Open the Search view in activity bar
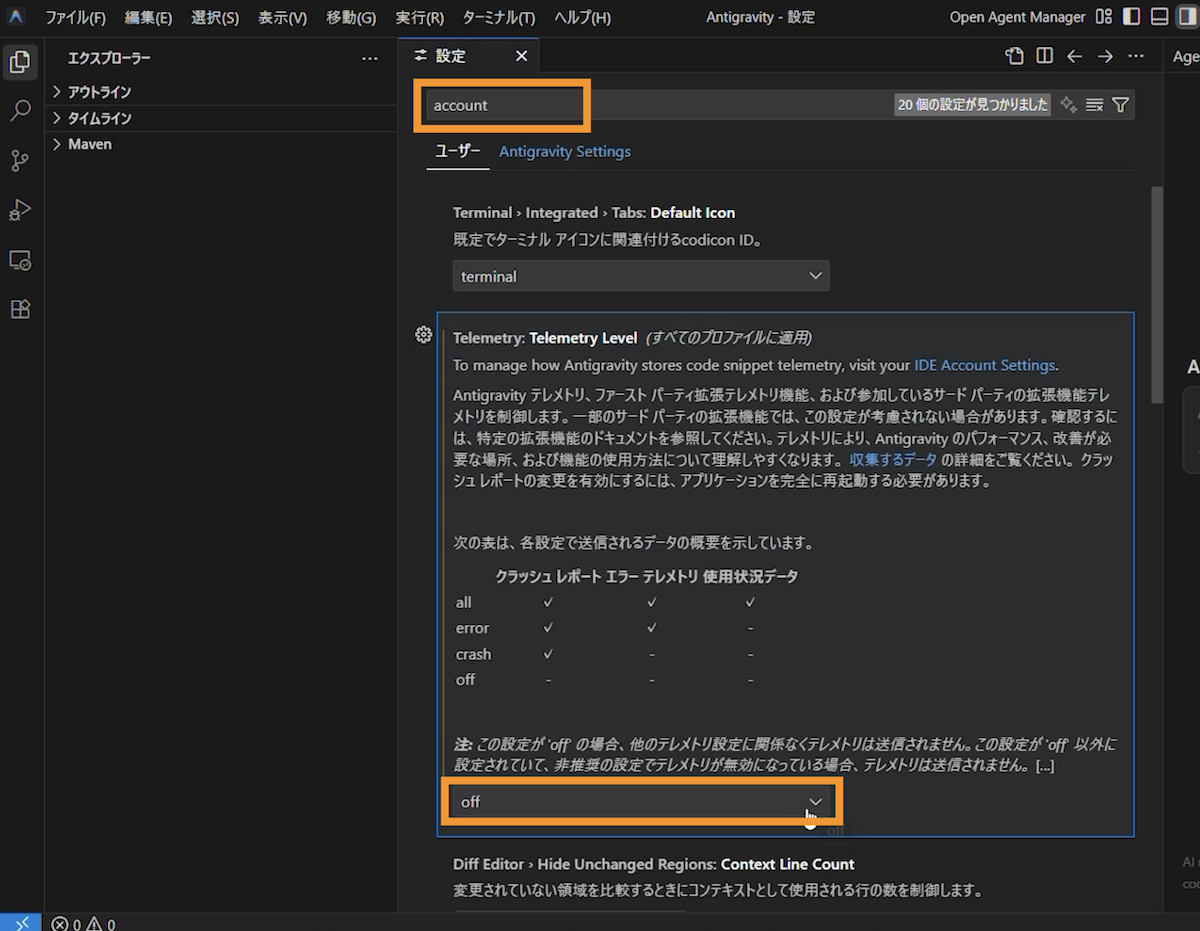The width and height of the screenshot is (1200, 931). [x=20, y=111]
